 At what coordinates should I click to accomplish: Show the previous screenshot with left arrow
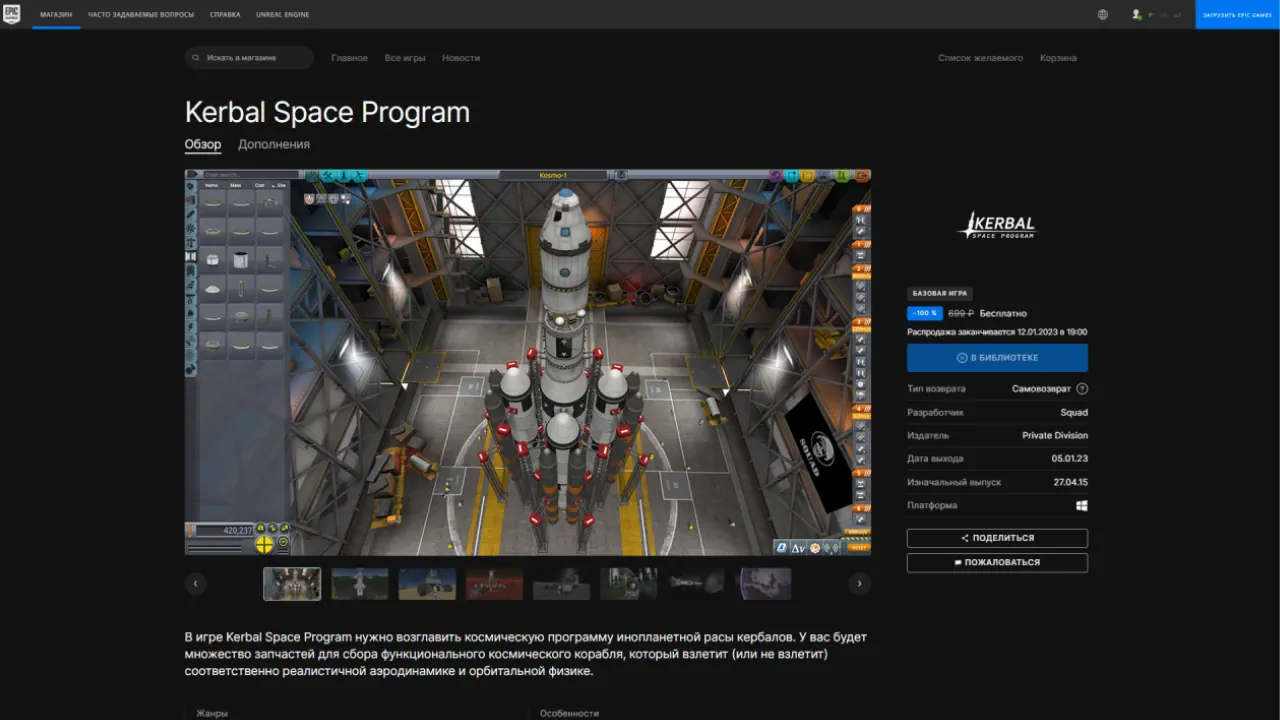coord(196,584)
